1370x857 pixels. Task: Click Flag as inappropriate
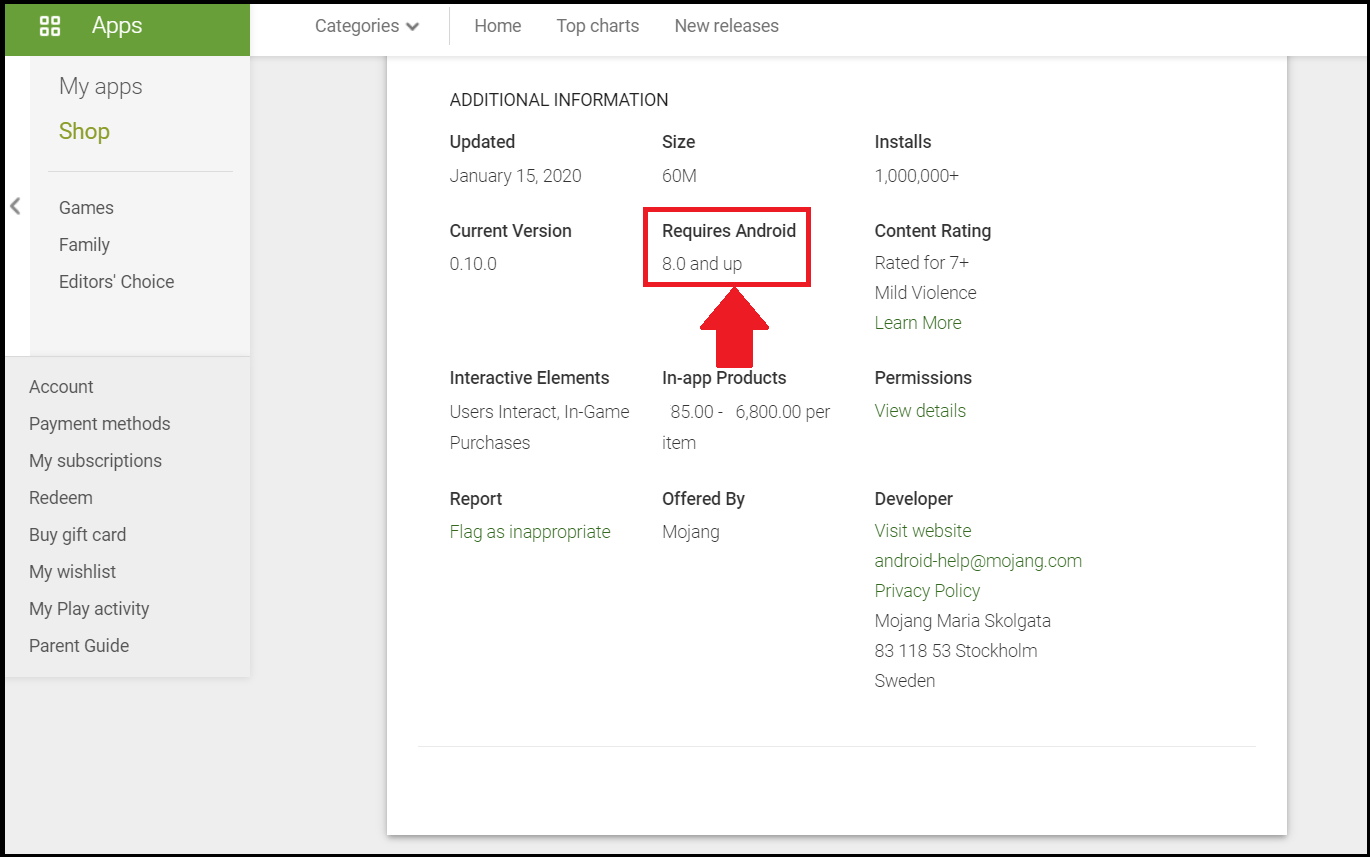click(530, 532)
